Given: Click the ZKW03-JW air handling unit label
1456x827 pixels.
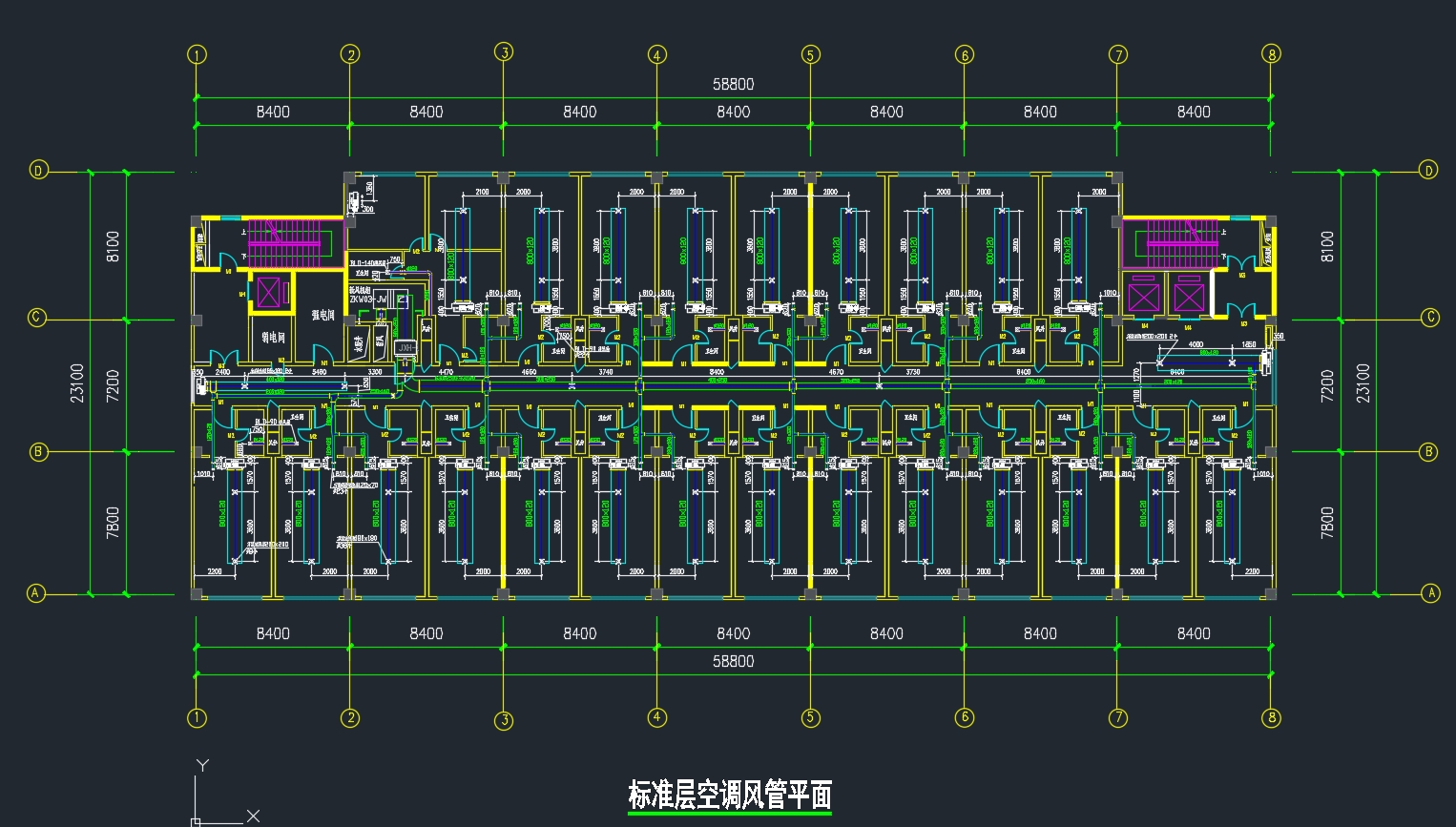Looking at the screenshot, I should [x=368, y=300].
